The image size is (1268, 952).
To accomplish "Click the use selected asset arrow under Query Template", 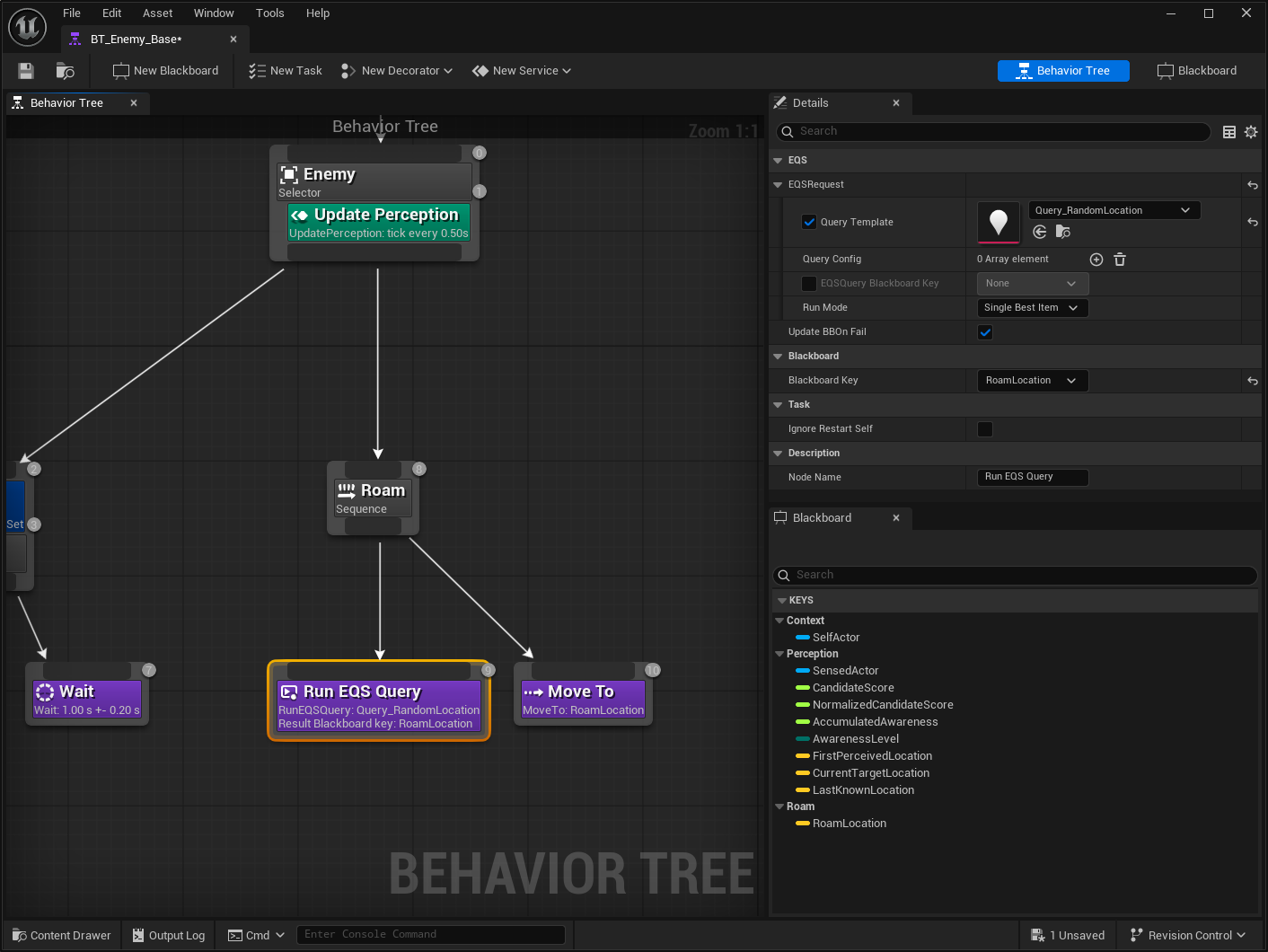I will click(x=1039, y=232).
